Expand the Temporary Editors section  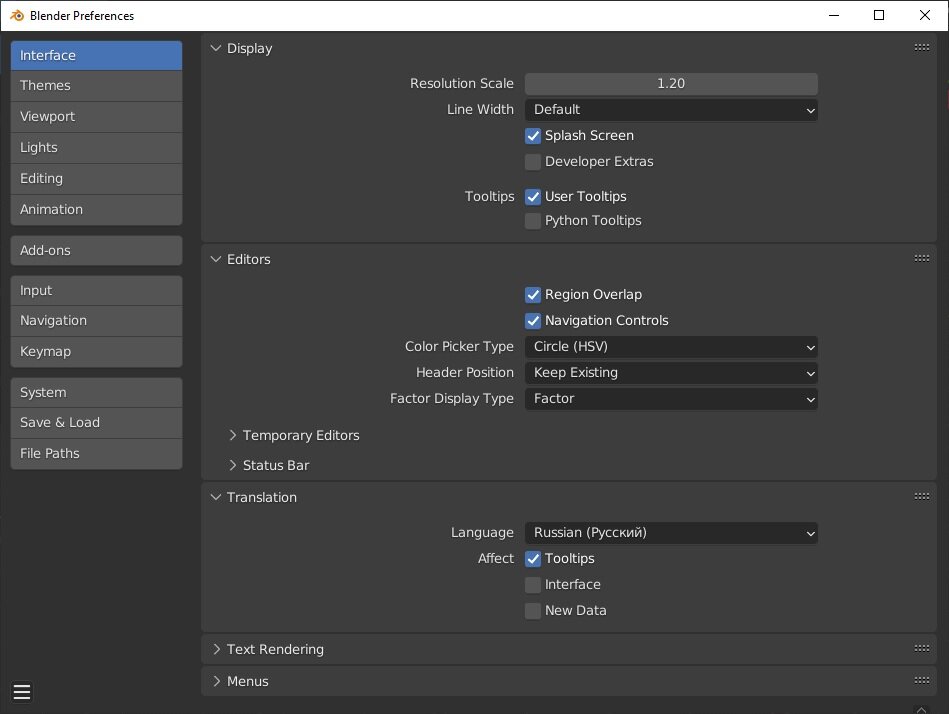(233, 436)
